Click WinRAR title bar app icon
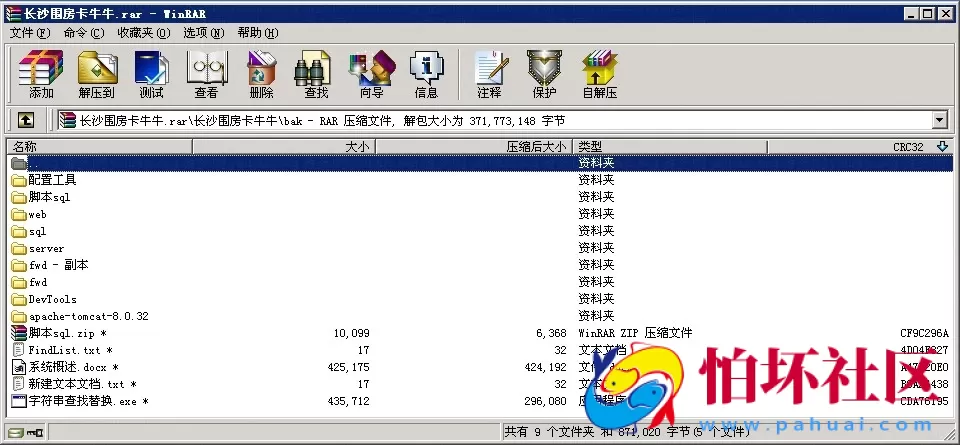This screenshot has height=445, width=960. [x=12, y=13]
